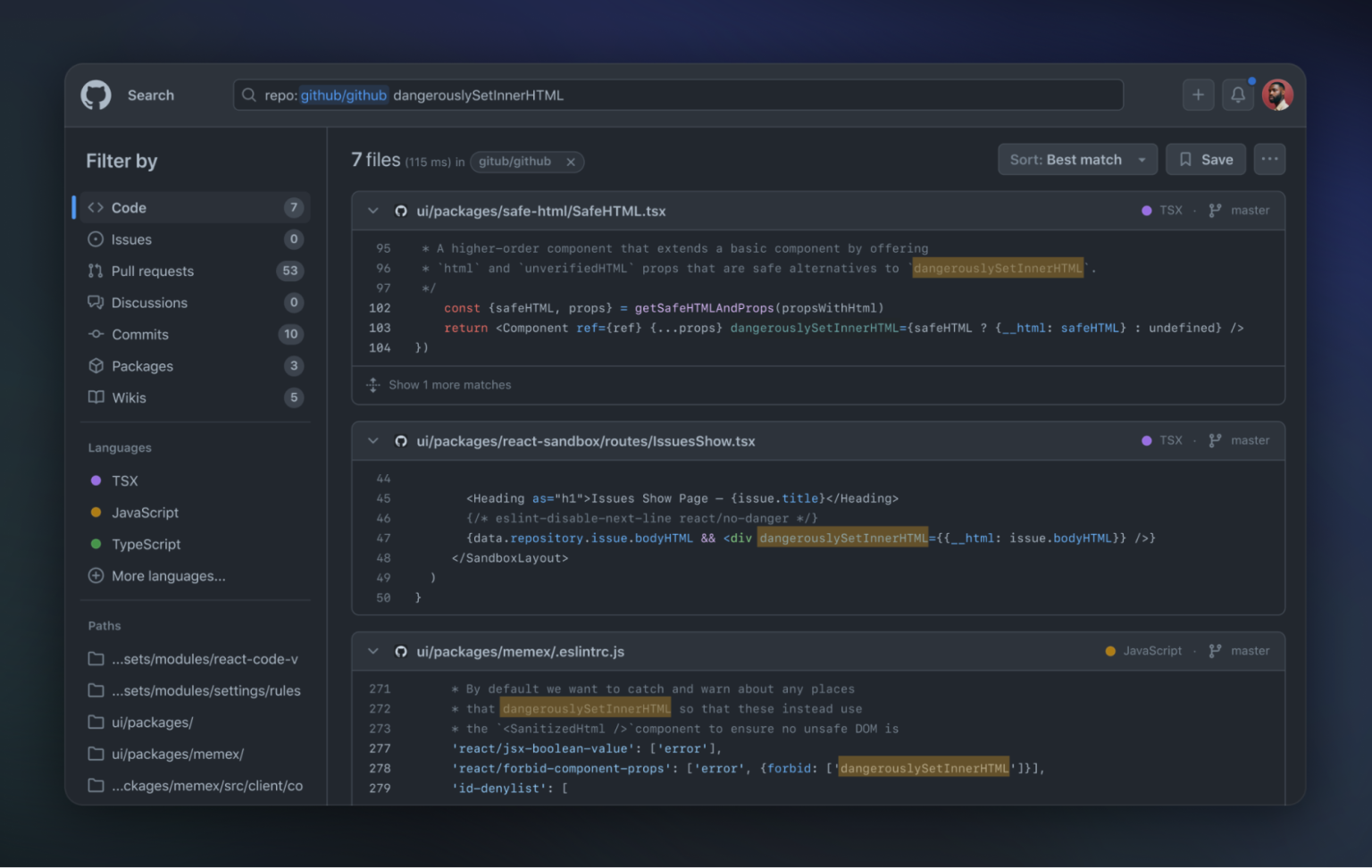The height and width of the screenshot is (868, 1372).
Task: Open the create new menu plus icon
Action: [1198, 95]
